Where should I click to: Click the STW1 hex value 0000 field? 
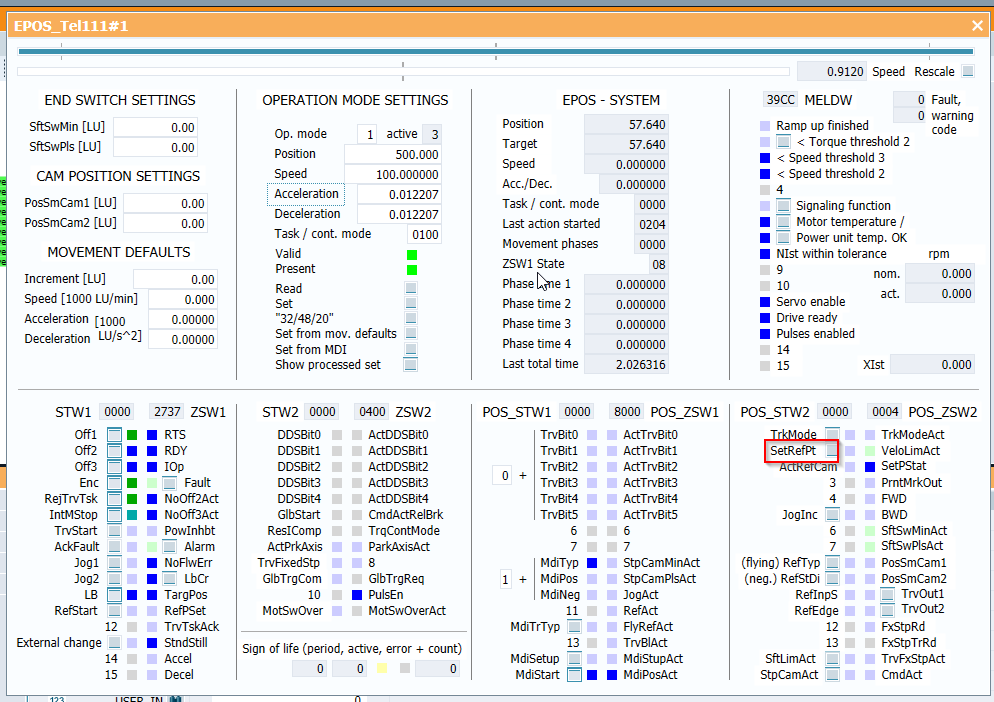[117, 412]
